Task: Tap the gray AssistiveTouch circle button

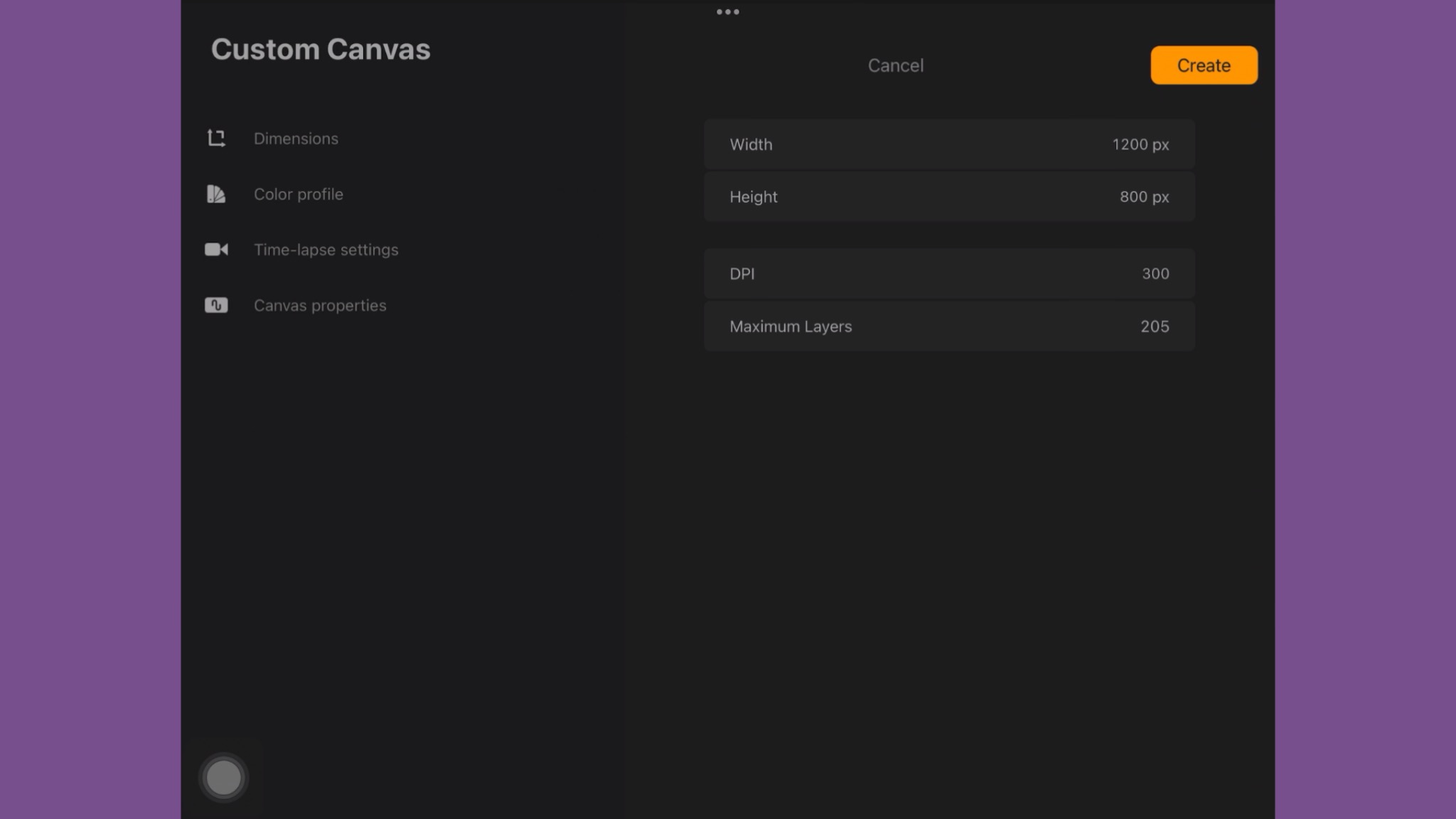Action: (x=223, y=777)
